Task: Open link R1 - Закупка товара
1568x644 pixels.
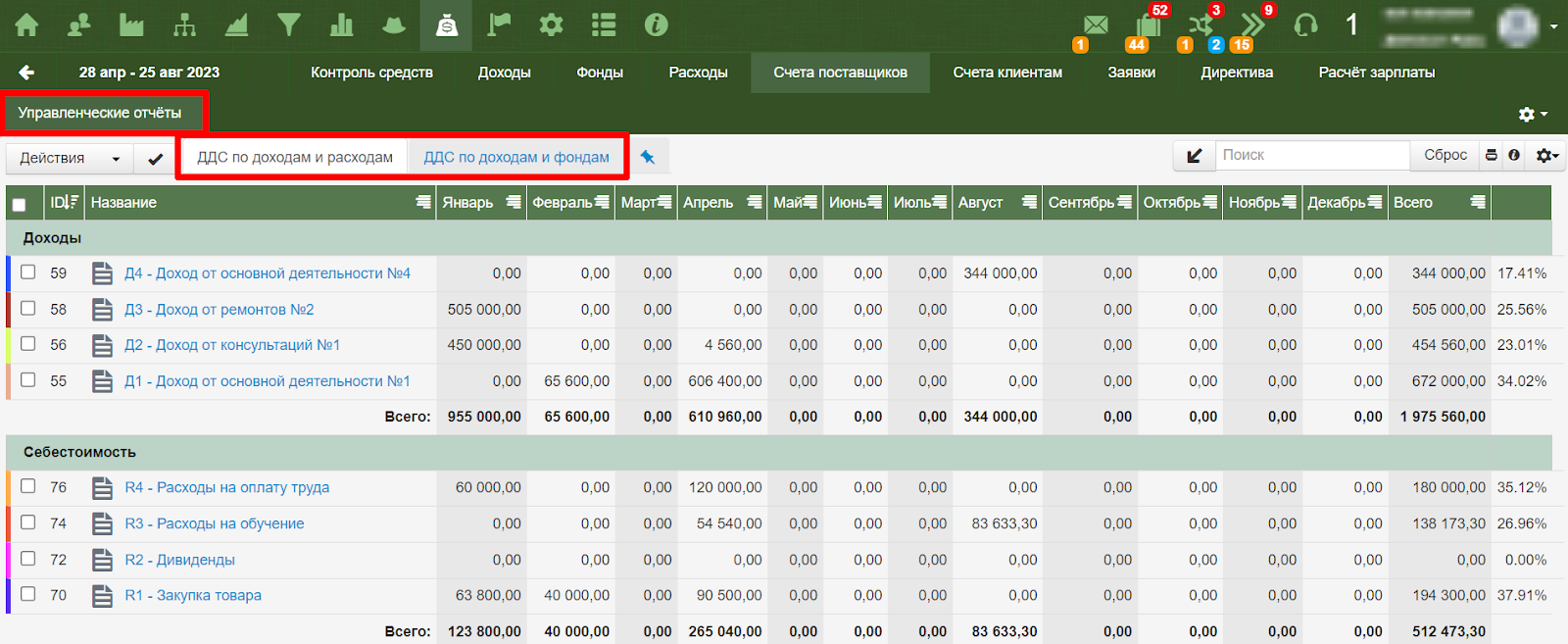Action: (193, 595)
